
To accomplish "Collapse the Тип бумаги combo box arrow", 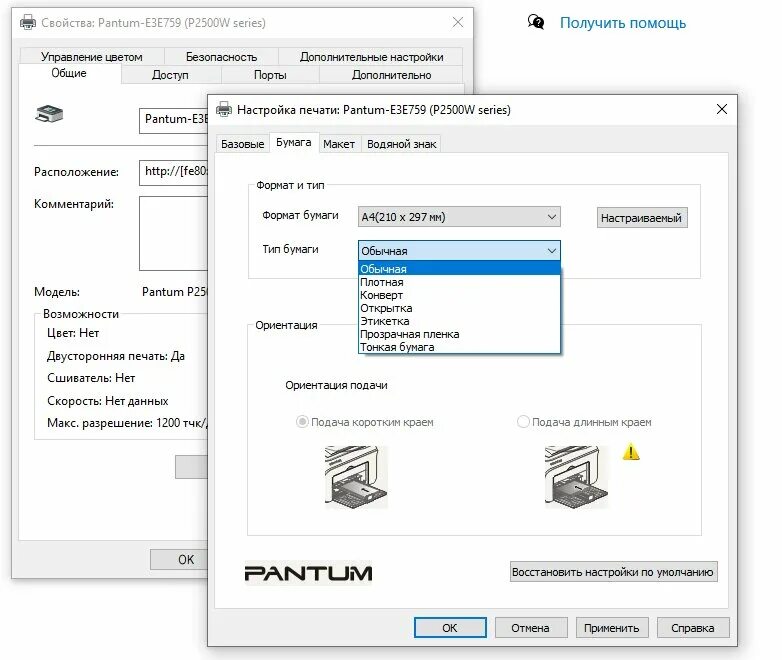I will 552,250.
